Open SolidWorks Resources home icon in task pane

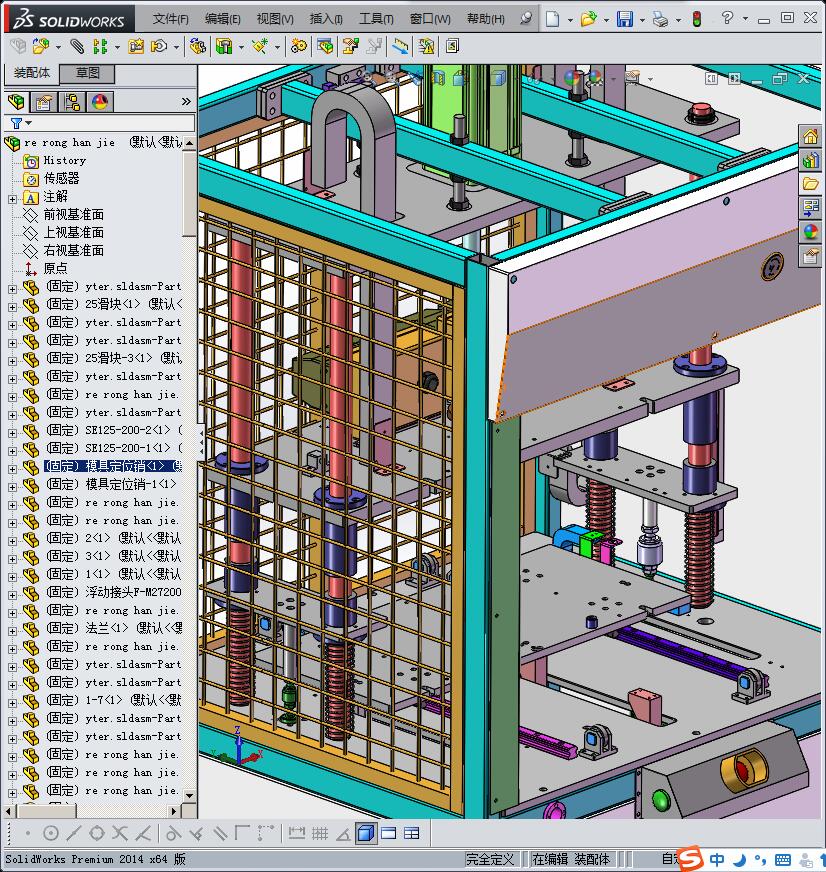point(810,136)
